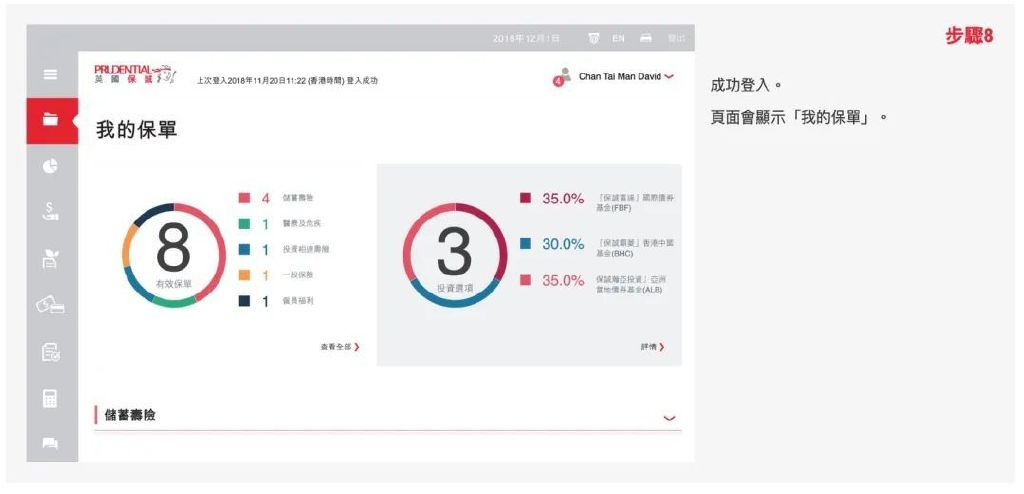Click the printer icon in top bar
The height and width of the screenshot is (494, 1024).
(x=646, y=39)
